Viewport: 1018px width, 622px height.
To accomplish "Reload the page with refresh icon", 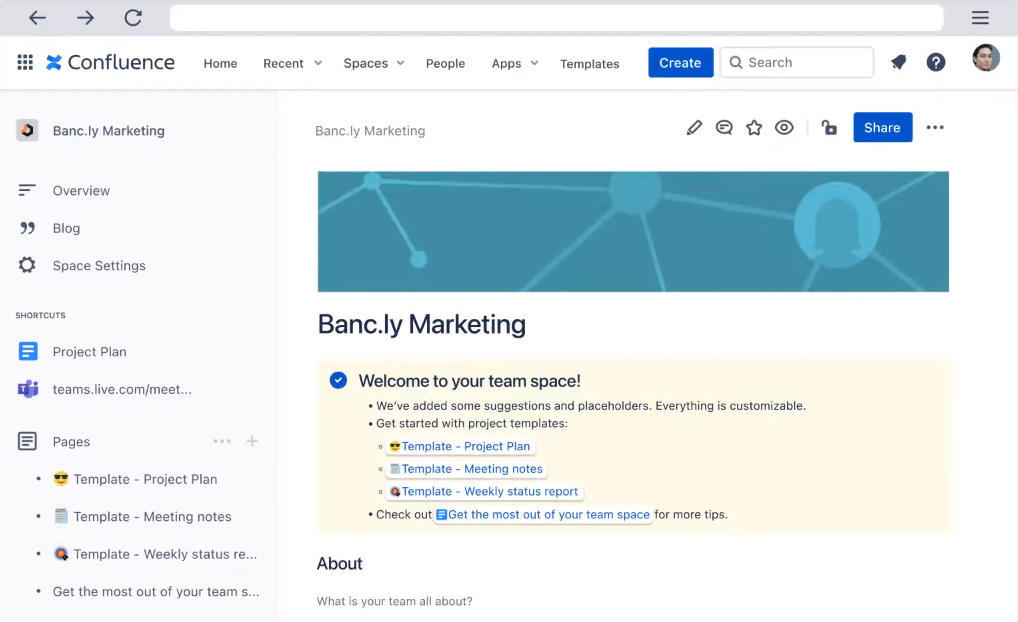I will (x=133, y=18).
